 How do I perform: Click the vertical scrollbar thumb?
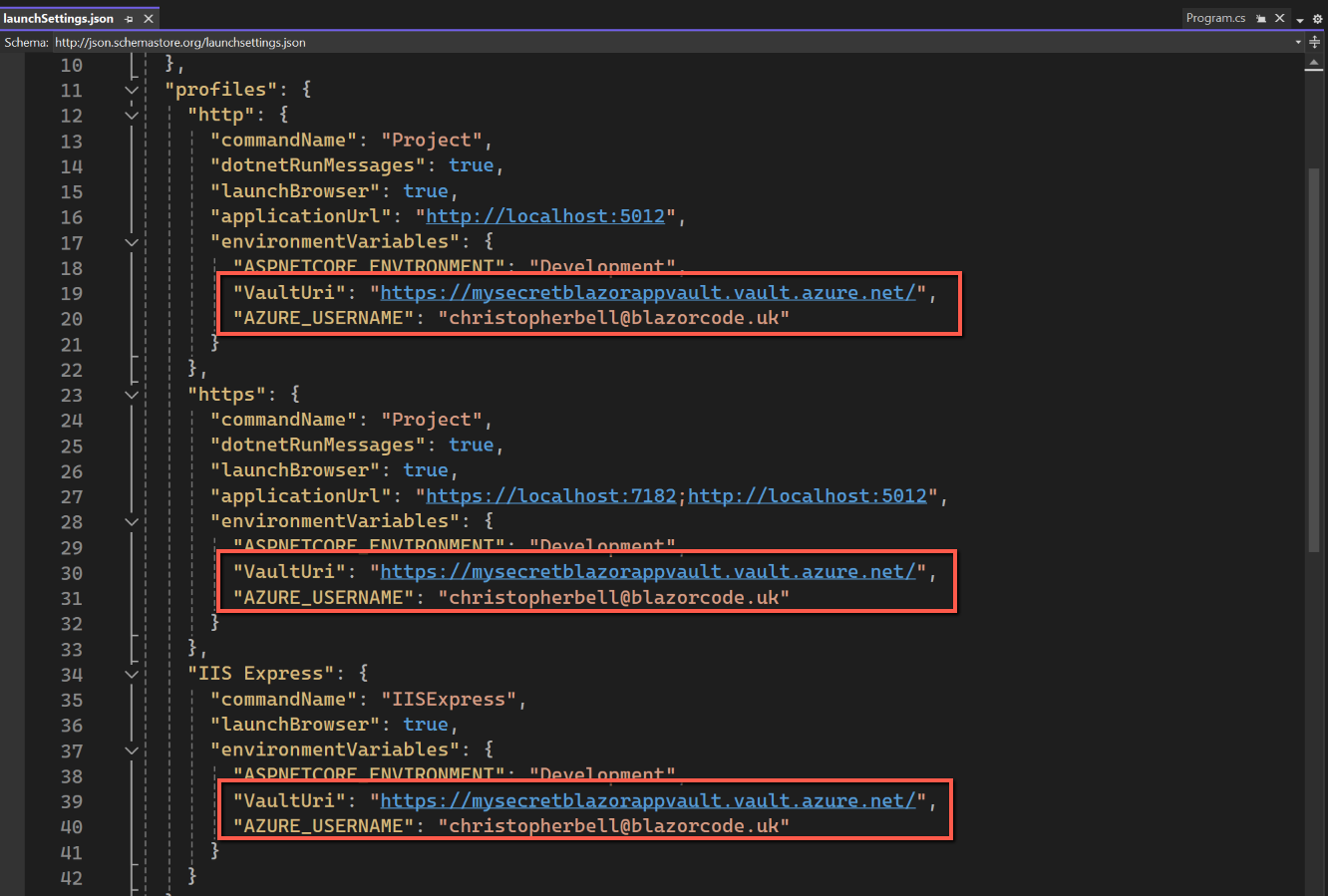coord(1314,359)
